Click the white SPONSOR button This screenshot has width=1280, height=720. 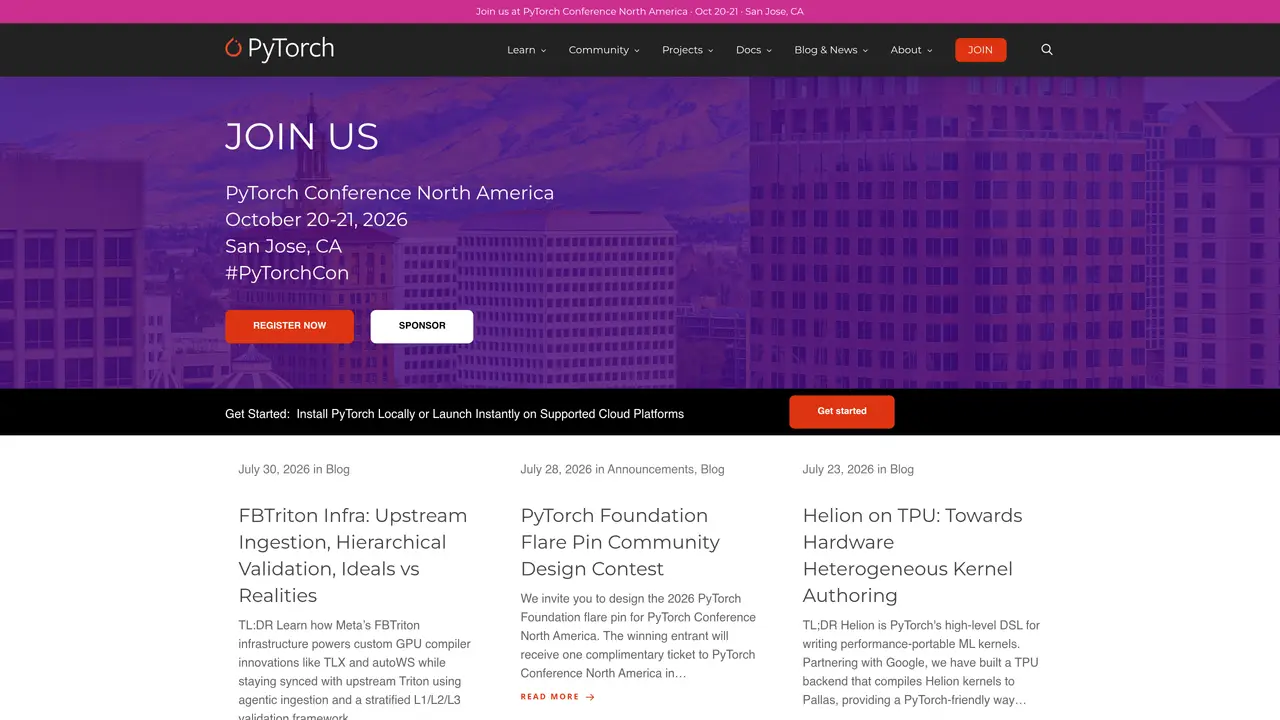tap(422, 326)
